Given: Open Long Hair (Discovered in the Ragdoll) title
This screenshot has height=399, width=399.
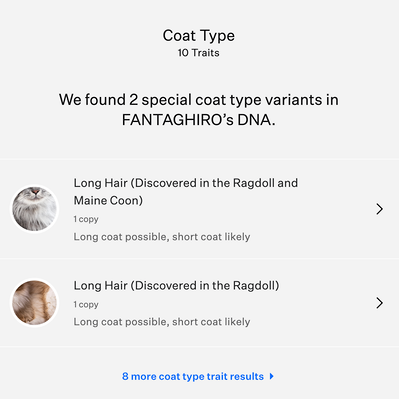Looking at the screenshot, I should (176, 286).
